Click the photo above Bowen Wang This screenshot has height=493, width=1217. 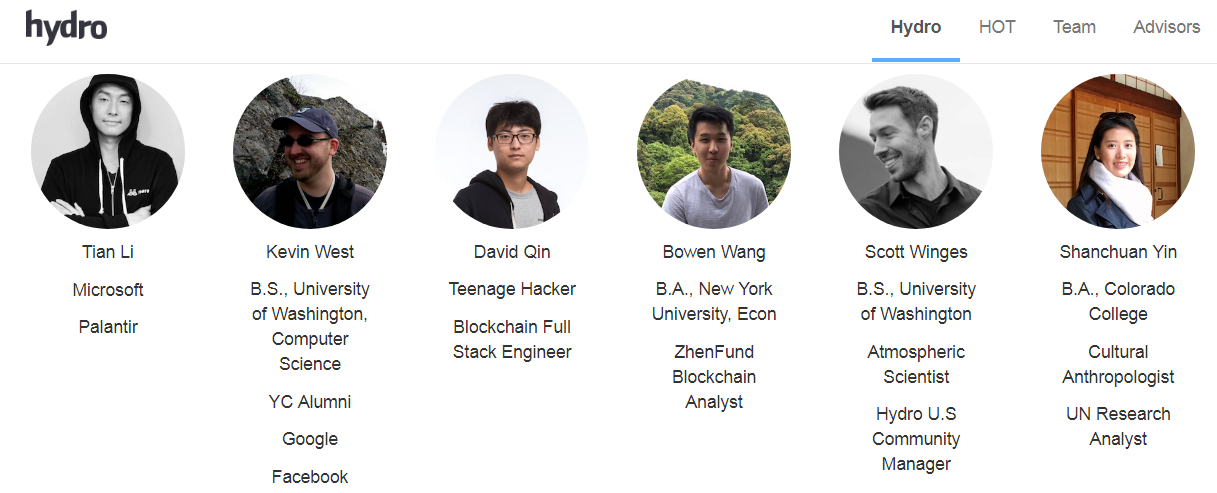(714, 151)
